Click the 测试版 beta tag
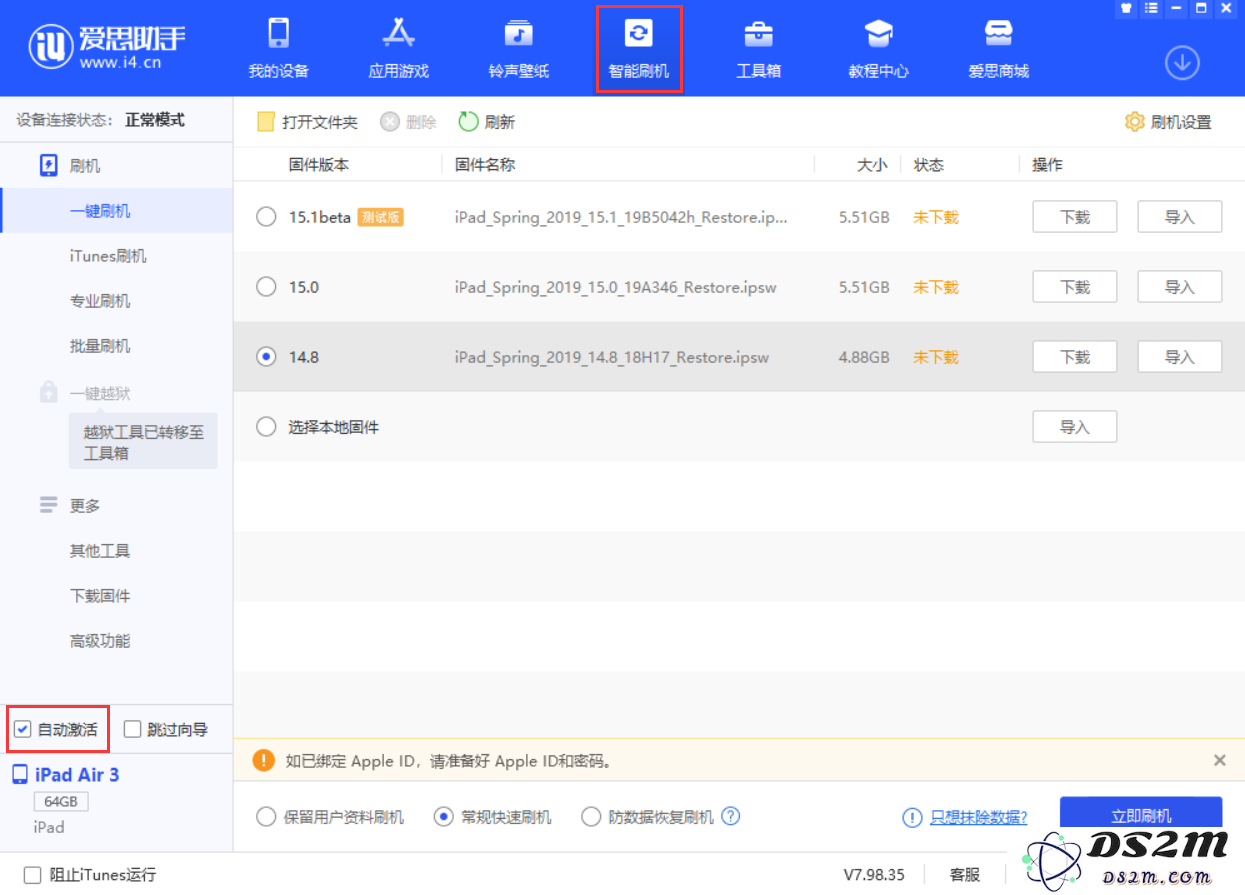 tap(380, 217)
